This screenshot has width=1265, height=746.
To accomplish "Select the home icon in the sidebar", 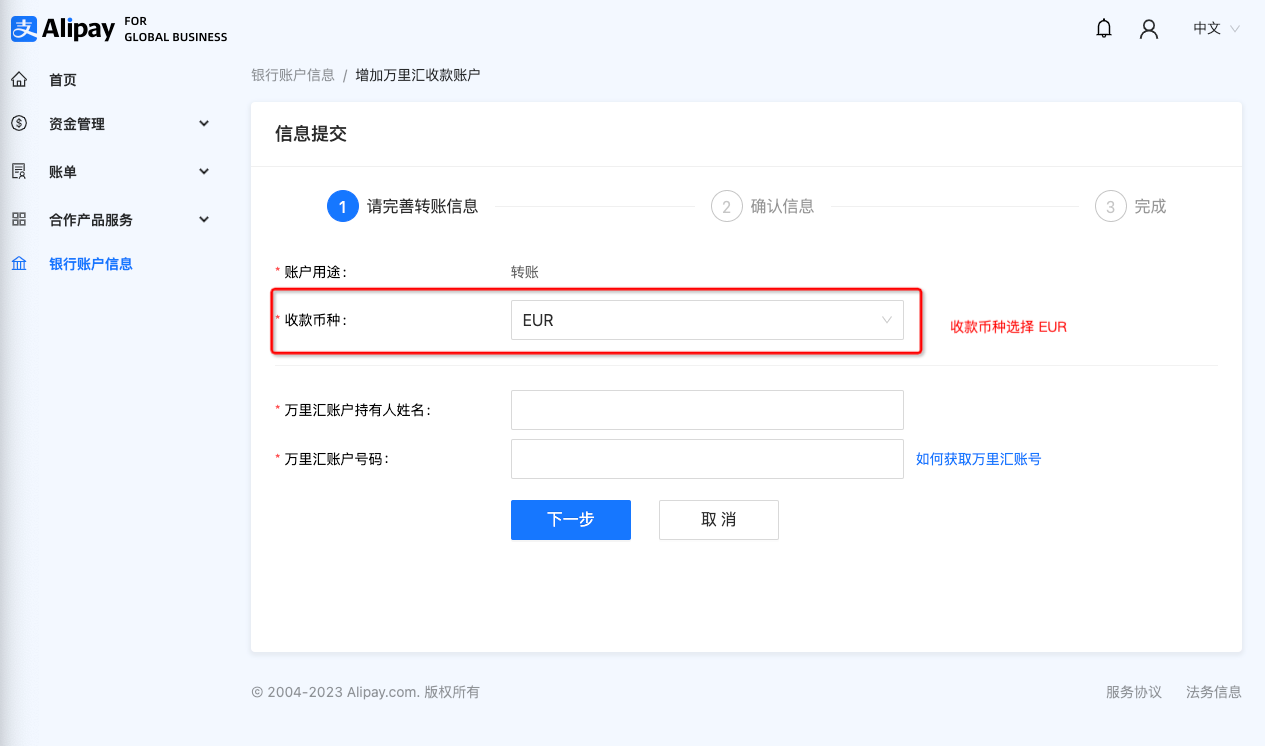I will (18, 79).
